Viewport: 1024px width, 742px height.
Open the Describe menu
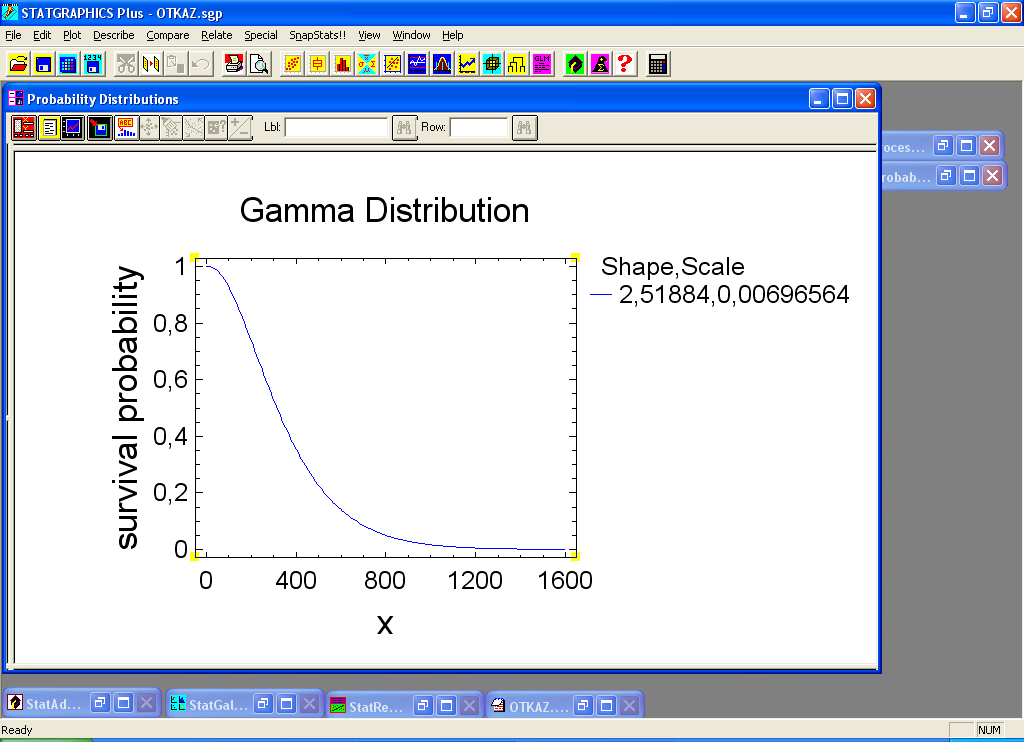click(114, 35)
